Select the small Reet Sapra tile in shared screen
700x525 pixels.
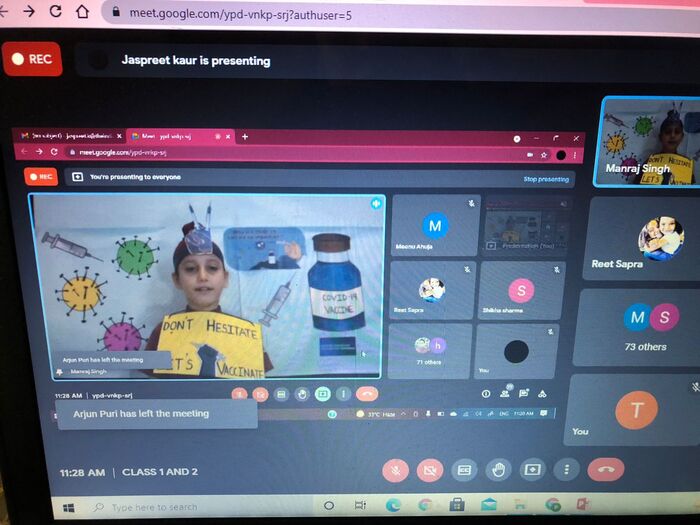432,290
